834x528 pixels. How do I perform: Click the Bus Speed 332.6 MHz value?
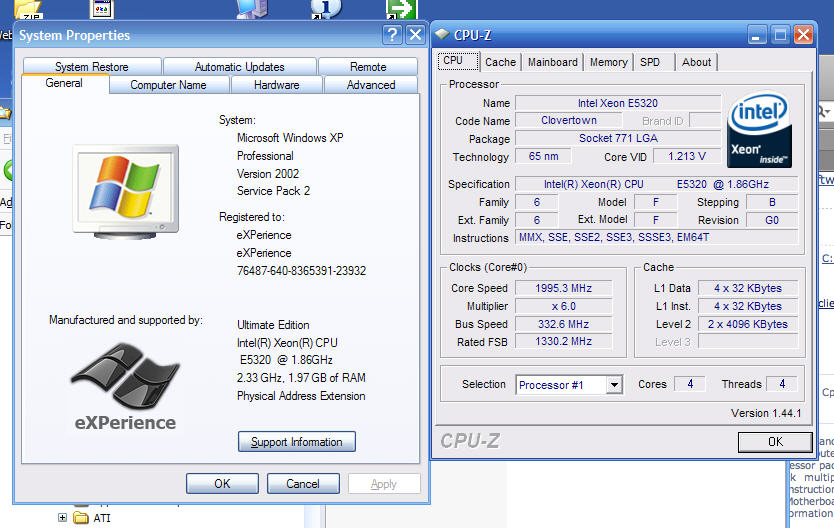click(x=563, y=324)
